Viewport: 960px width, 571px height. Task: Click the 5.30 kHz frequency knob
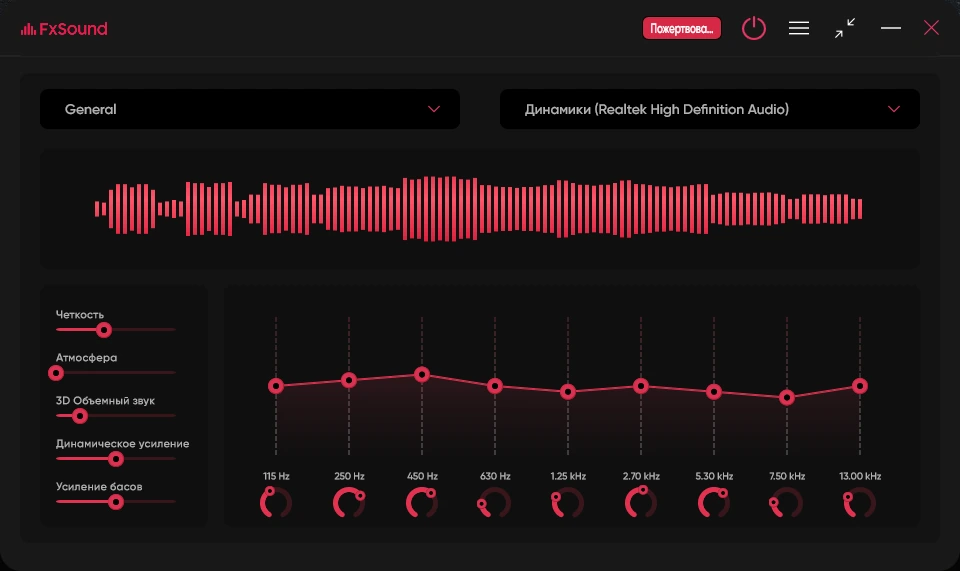pyautogui.click(x=714, y=502)
